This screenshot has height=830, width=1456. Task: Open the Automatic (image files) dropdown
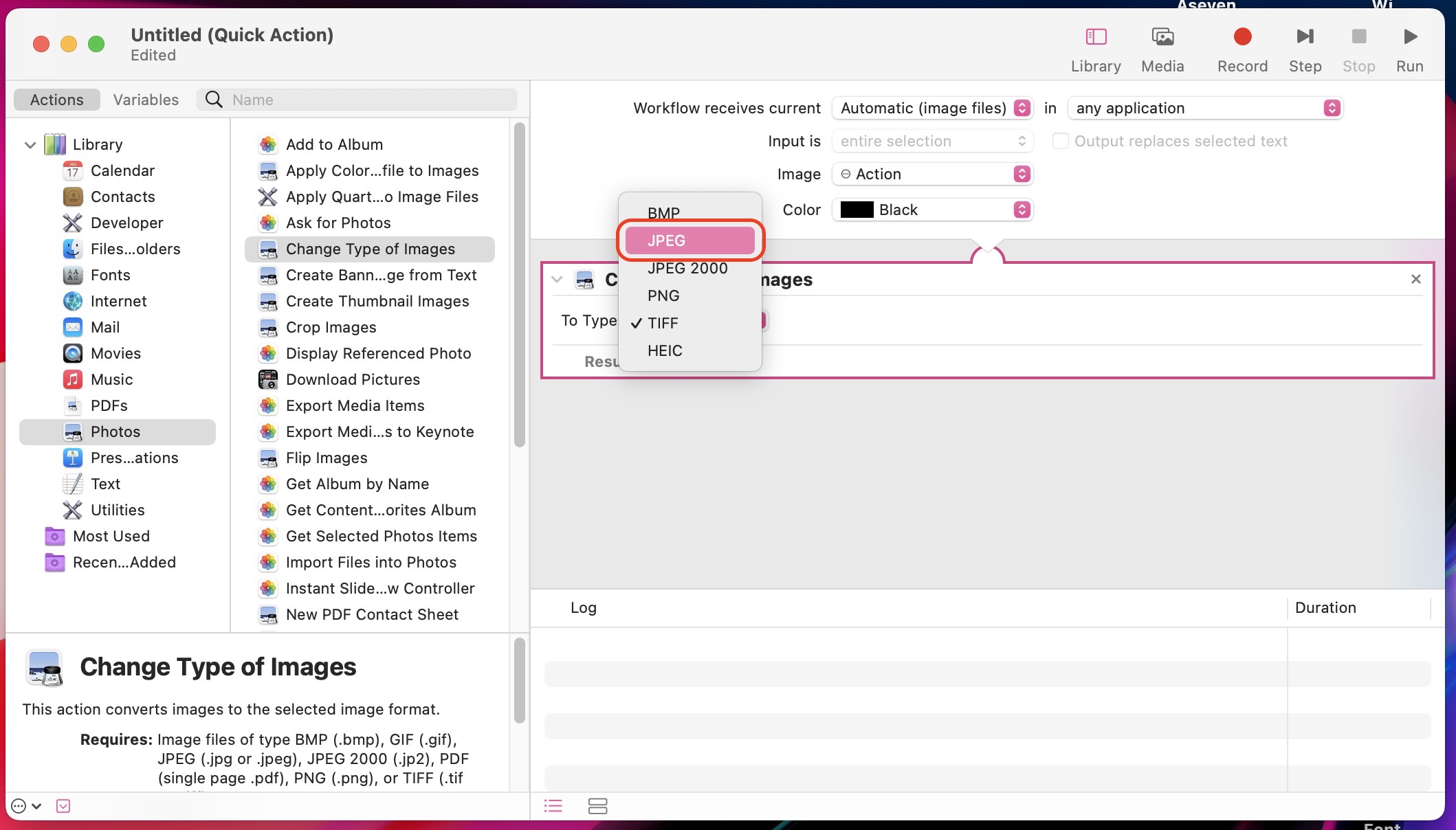tap(932, 108)
